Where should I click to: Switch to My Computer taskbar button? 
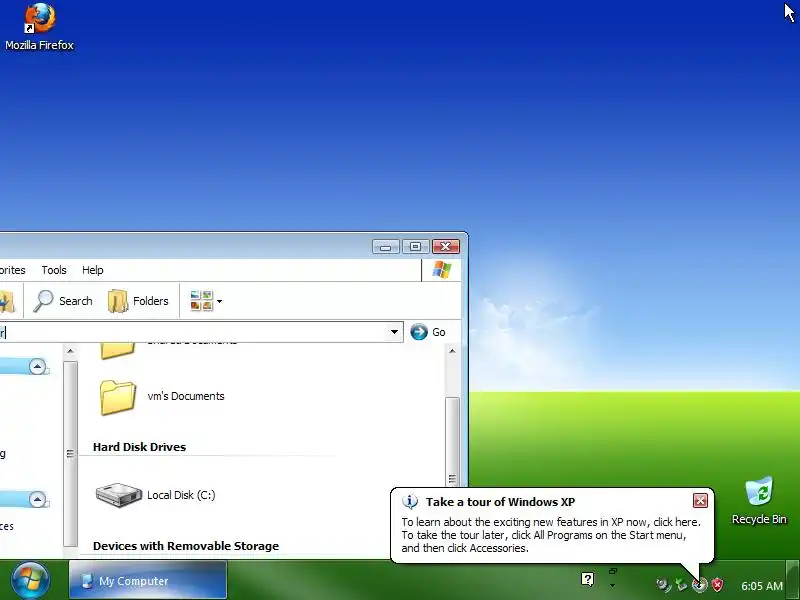[x=148, y=581]
